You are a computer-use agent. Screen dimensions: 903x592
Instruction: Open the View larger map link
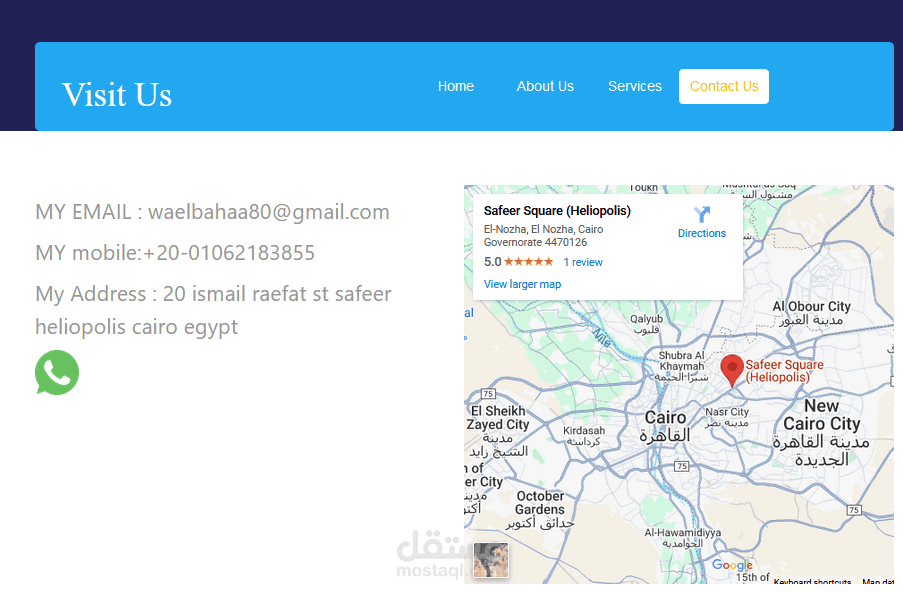(x=522, y=284)
